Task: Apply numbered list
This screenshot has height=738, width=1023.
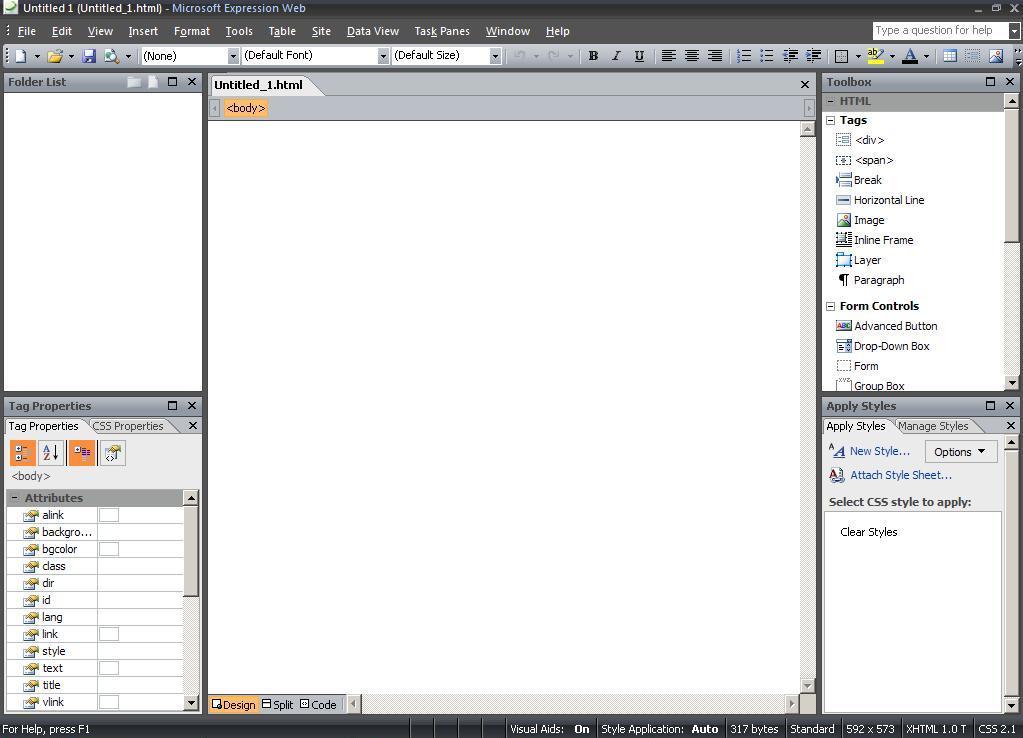Action: [x=744, y=56]
